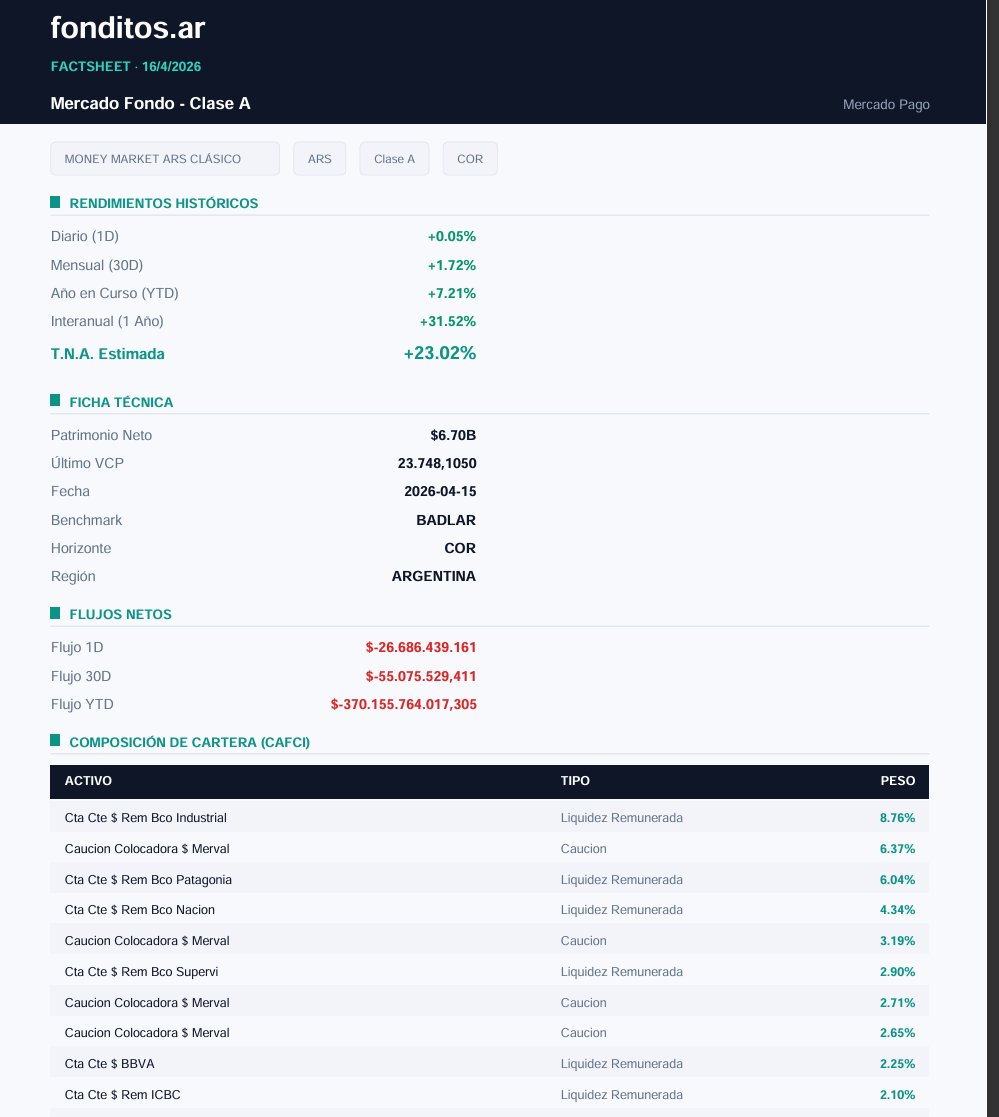The image size is (999, 1117).
Task: Click the FACTSHEET 16/4/2026 label
Action: (125, 66)
